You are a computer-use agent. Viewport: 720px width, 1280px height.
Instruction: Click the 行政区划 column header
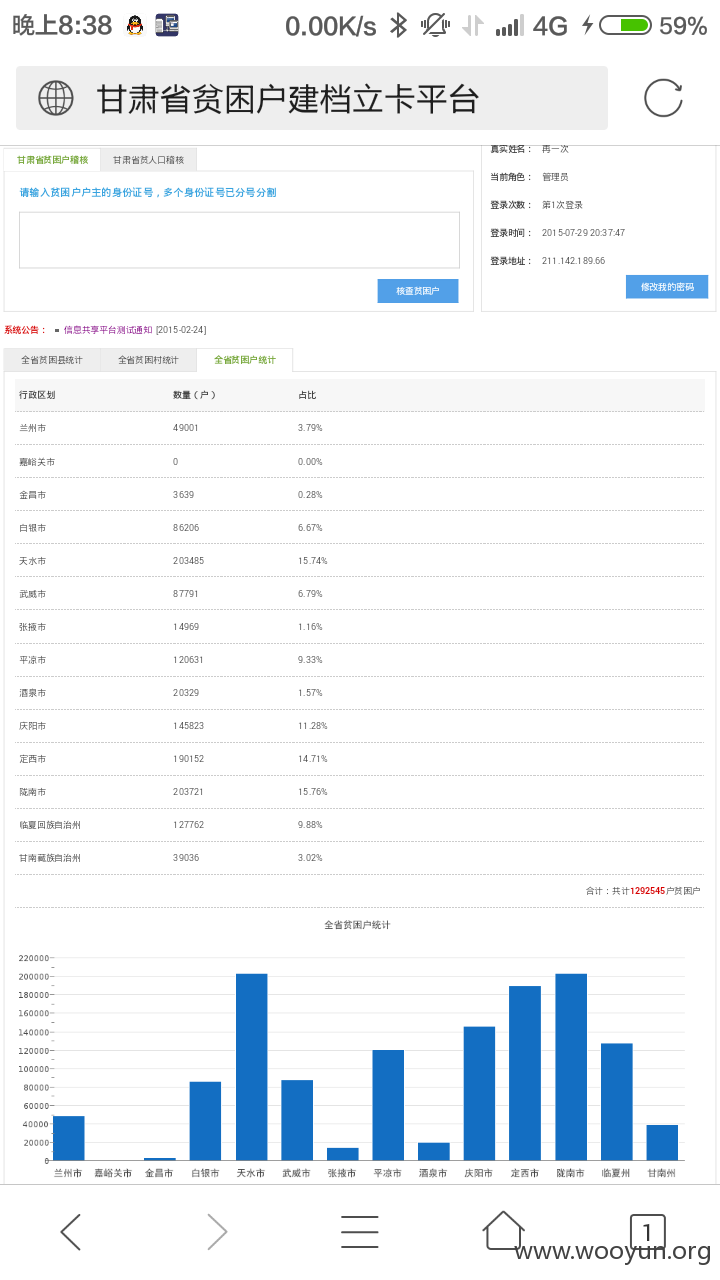(37, 395)
